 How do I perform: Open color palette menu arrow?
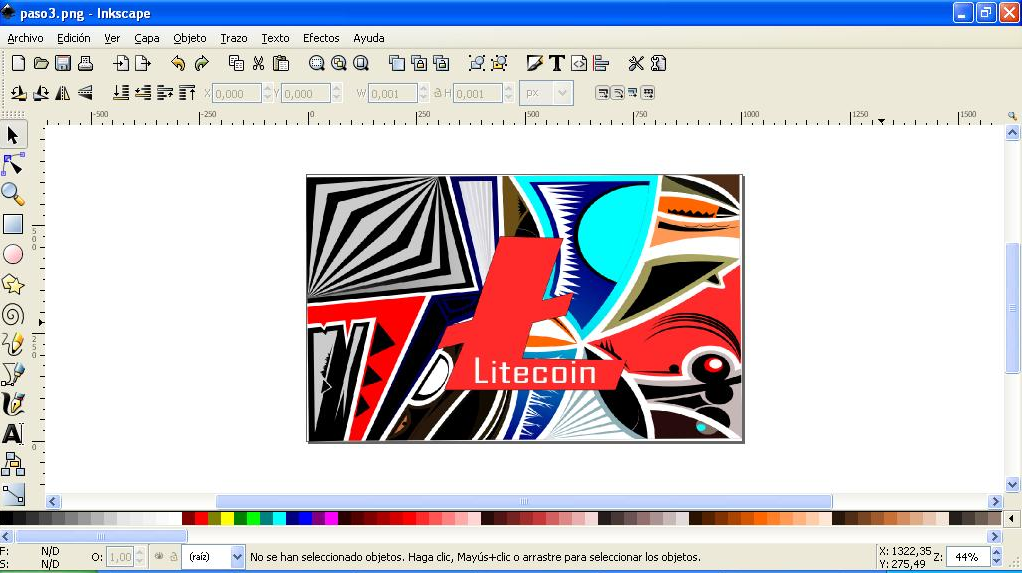(x=1012, y=519)
